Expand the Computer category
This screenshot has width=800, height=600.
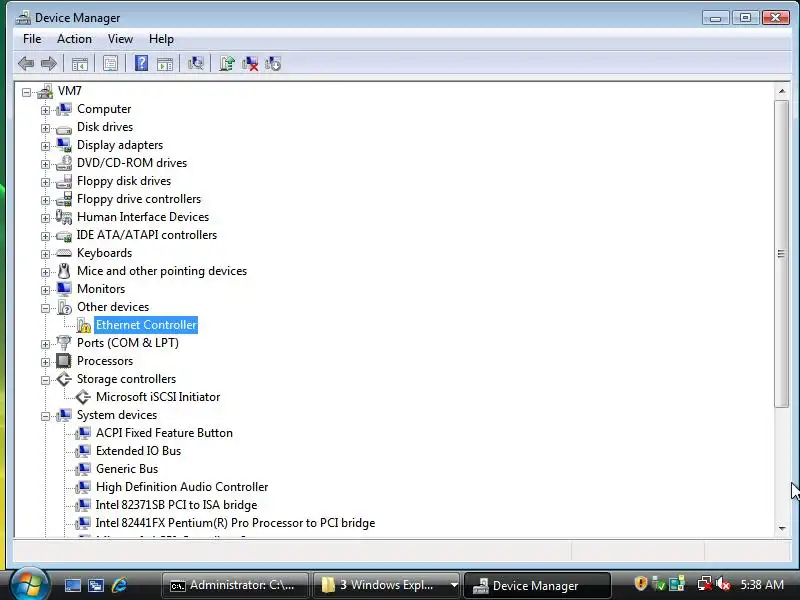45,110
